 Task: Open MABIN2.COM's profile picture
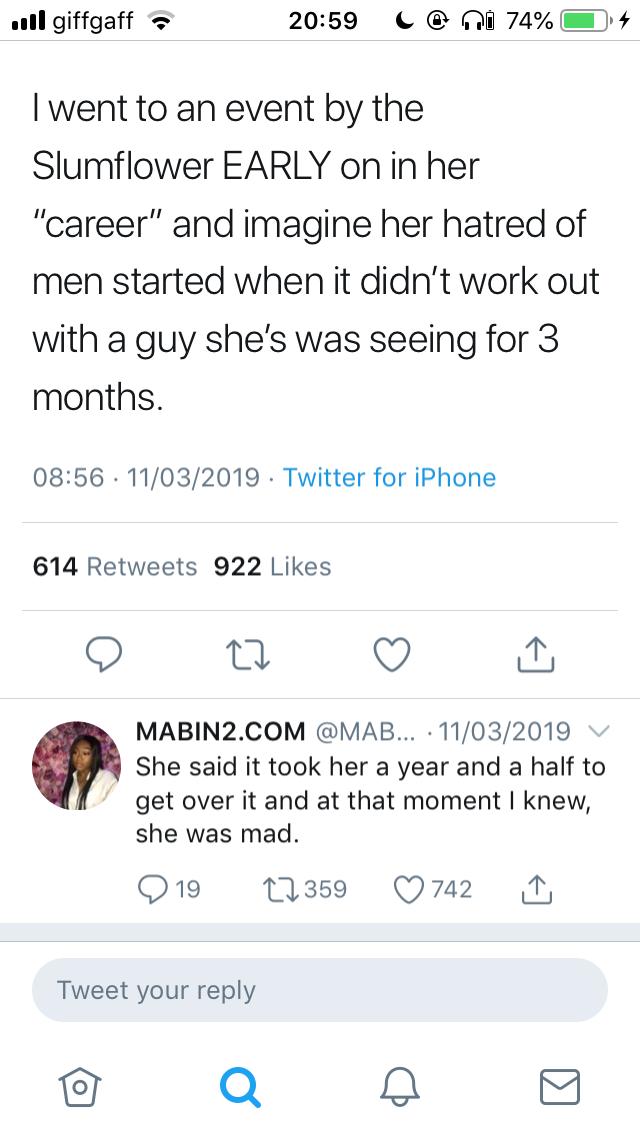(77, 765)
